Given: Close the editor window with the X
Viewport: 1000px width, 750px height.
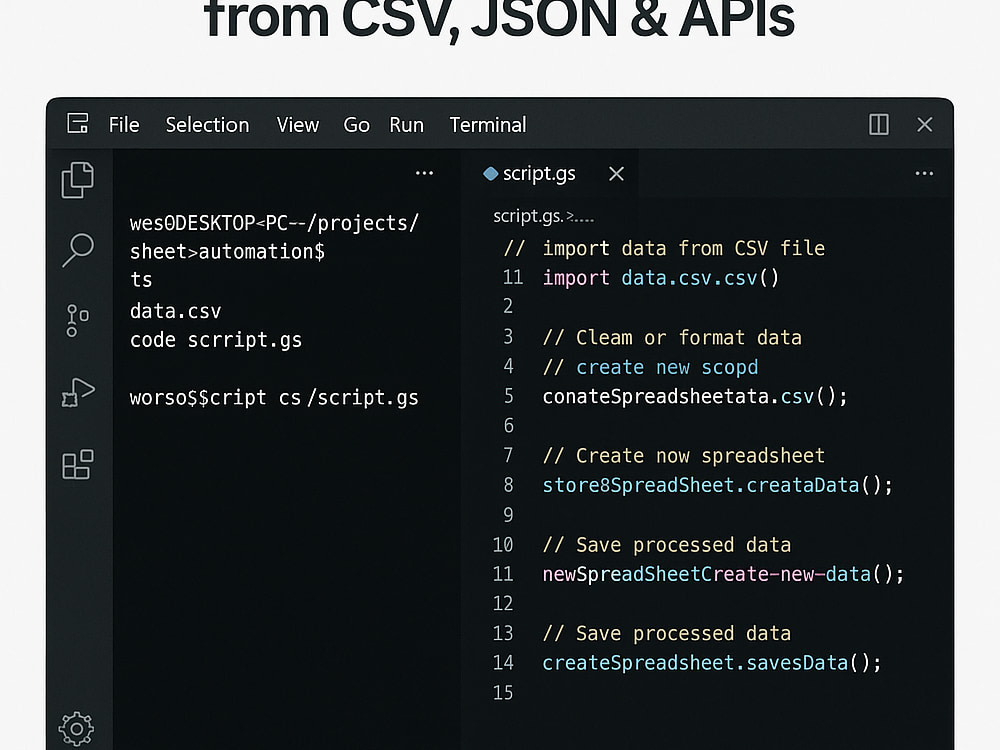Looking at the screenshot, I should pyautogui.click(x=925, y=124).
